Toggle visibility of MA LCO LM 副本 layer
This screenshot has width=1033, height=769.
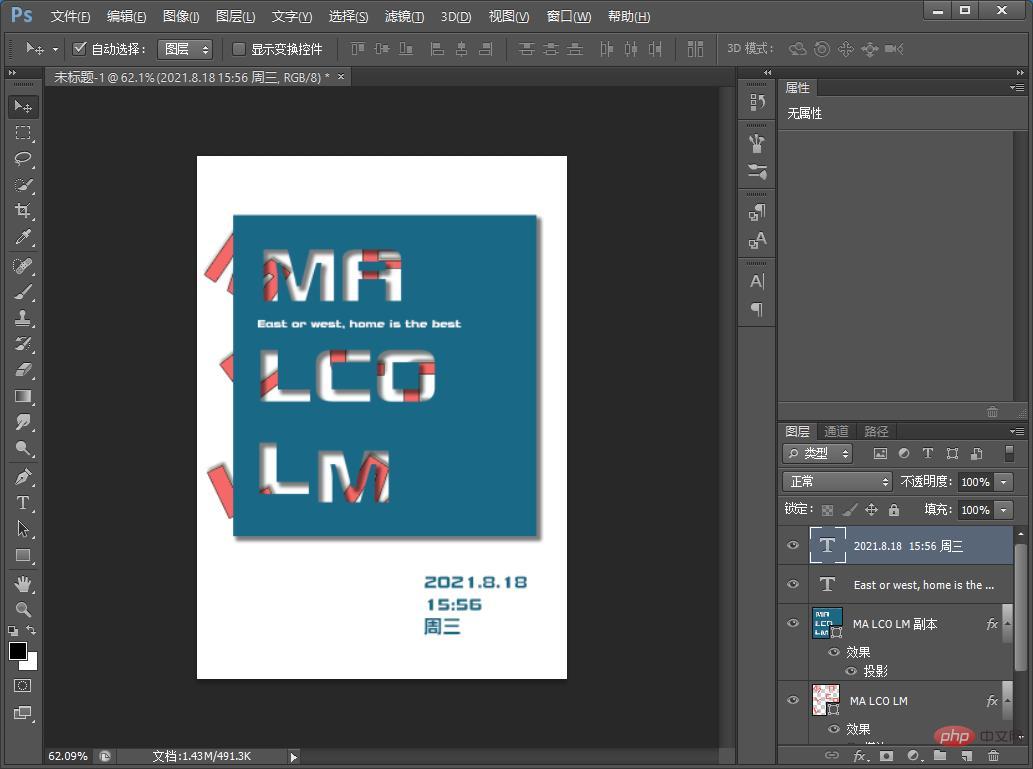pyautogui.click(x=793, y=623)
